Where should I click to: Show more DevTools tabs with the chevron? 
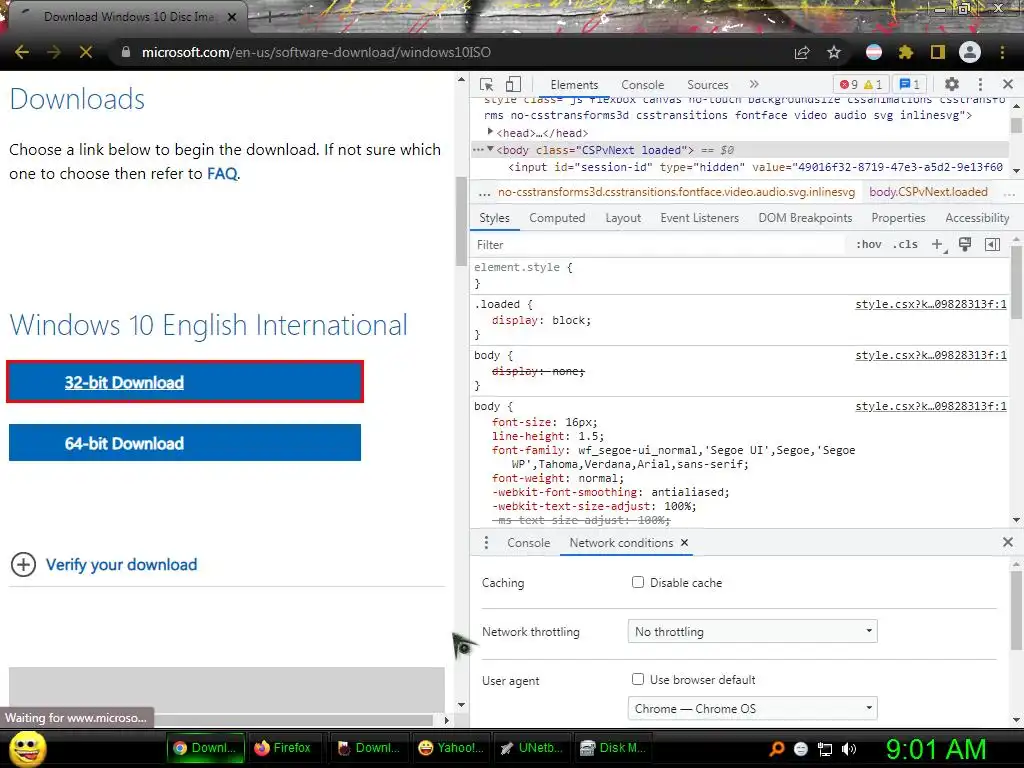click(754, 84)
